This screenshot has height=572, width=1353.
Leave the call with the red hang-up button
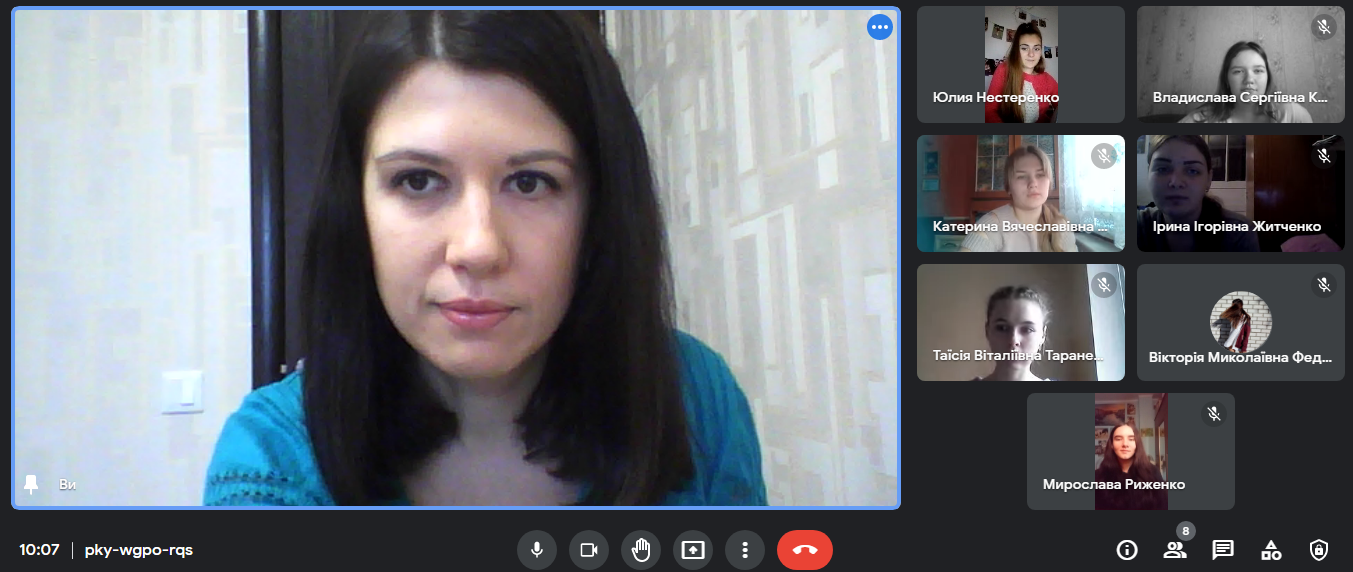click(x=805, y=550)
